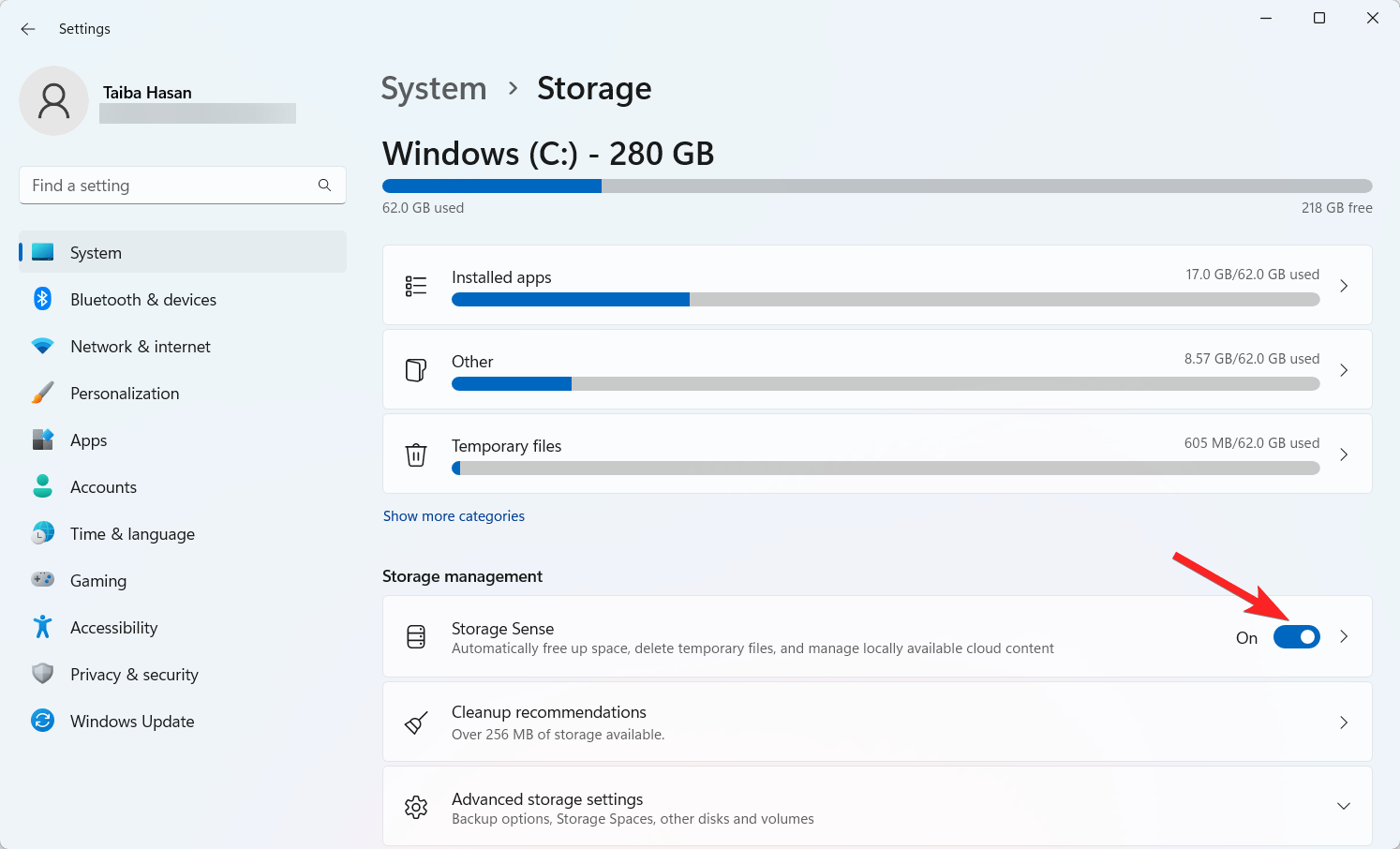Screen dimensions: 1400x849
Task: Select the Accessibility icon
Action: click(x=43, y=627)
